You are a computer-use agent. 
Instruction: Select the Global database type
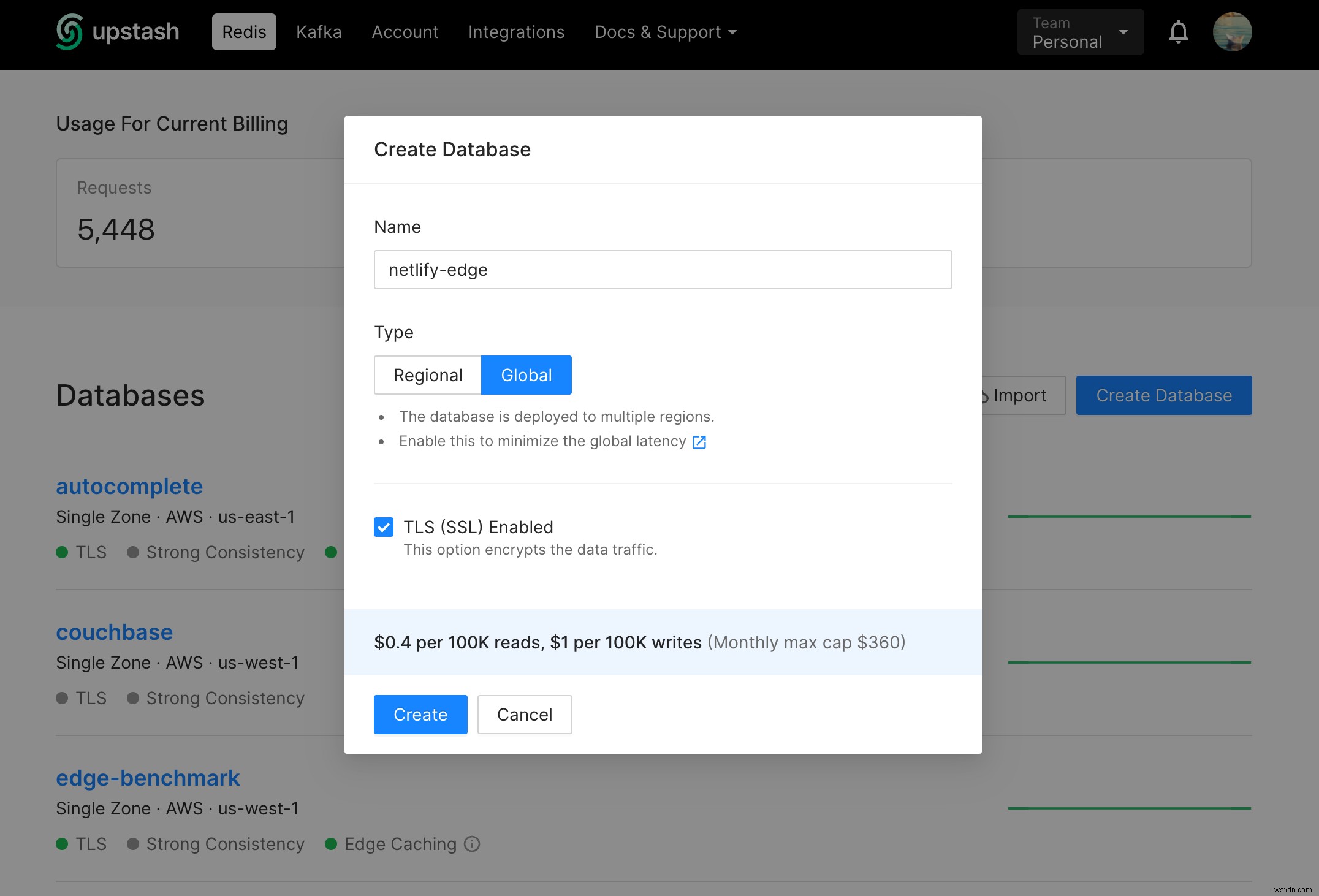[527, 374]
